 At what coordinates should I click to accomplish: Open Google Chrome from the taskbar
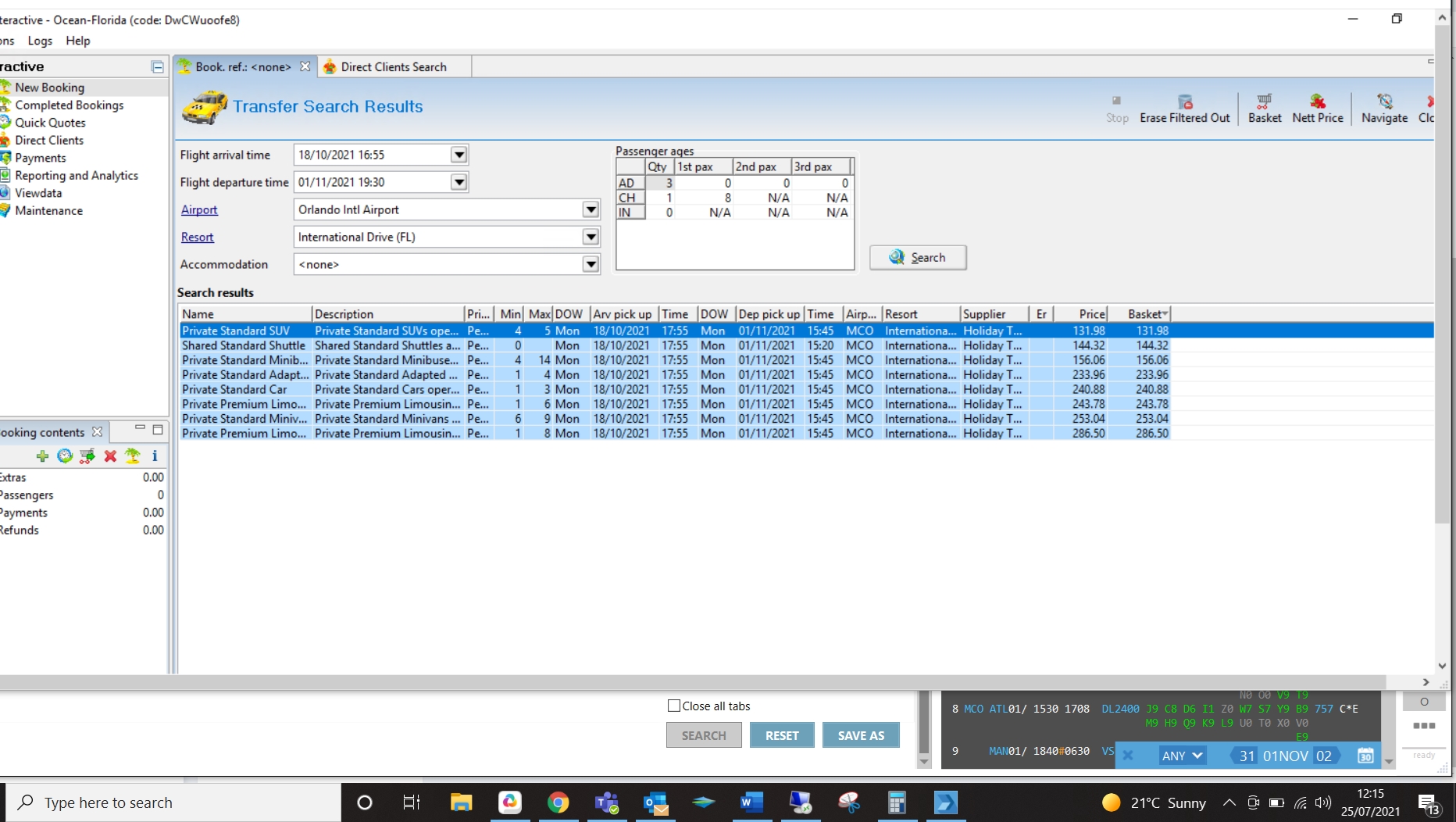point(558,802)
